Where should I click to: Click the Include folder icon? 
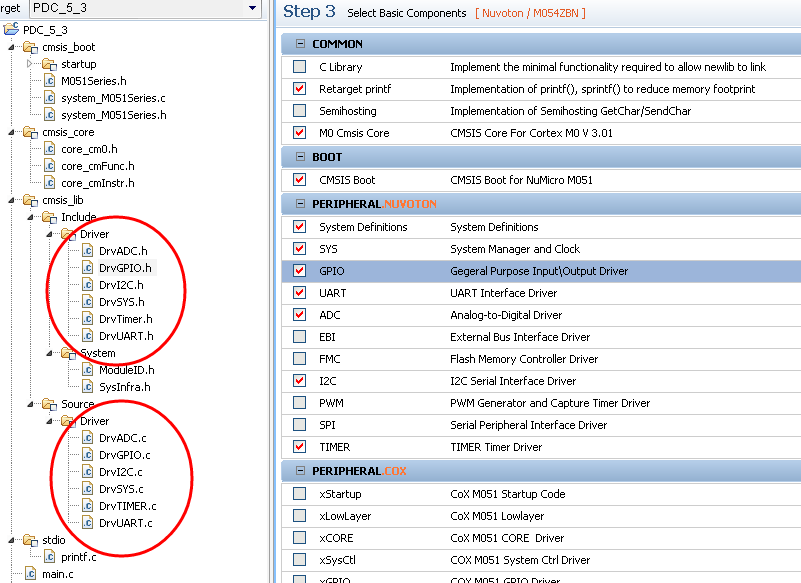point(50,217)
